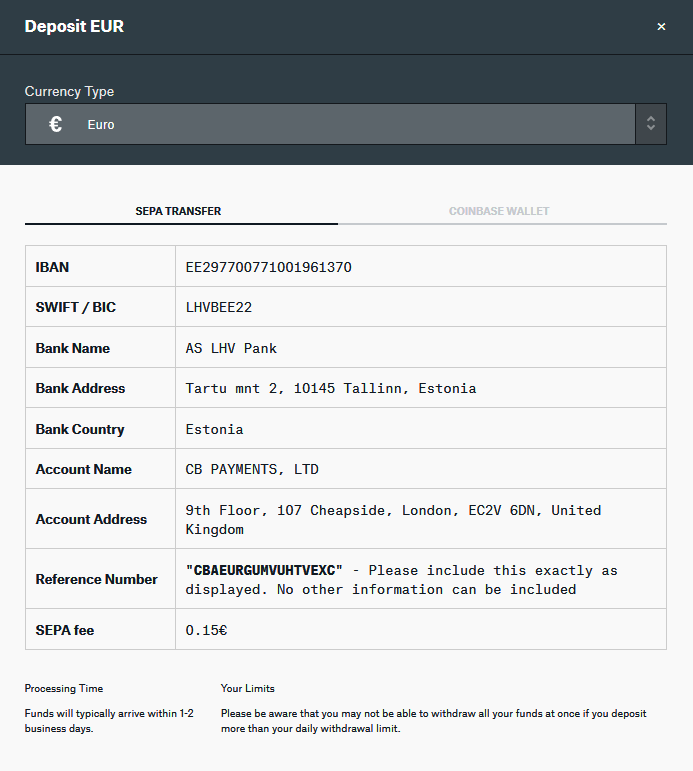This screenshot has width=693, height=771.
Task: Click the Currency Type label
Action: coord(69,91)
